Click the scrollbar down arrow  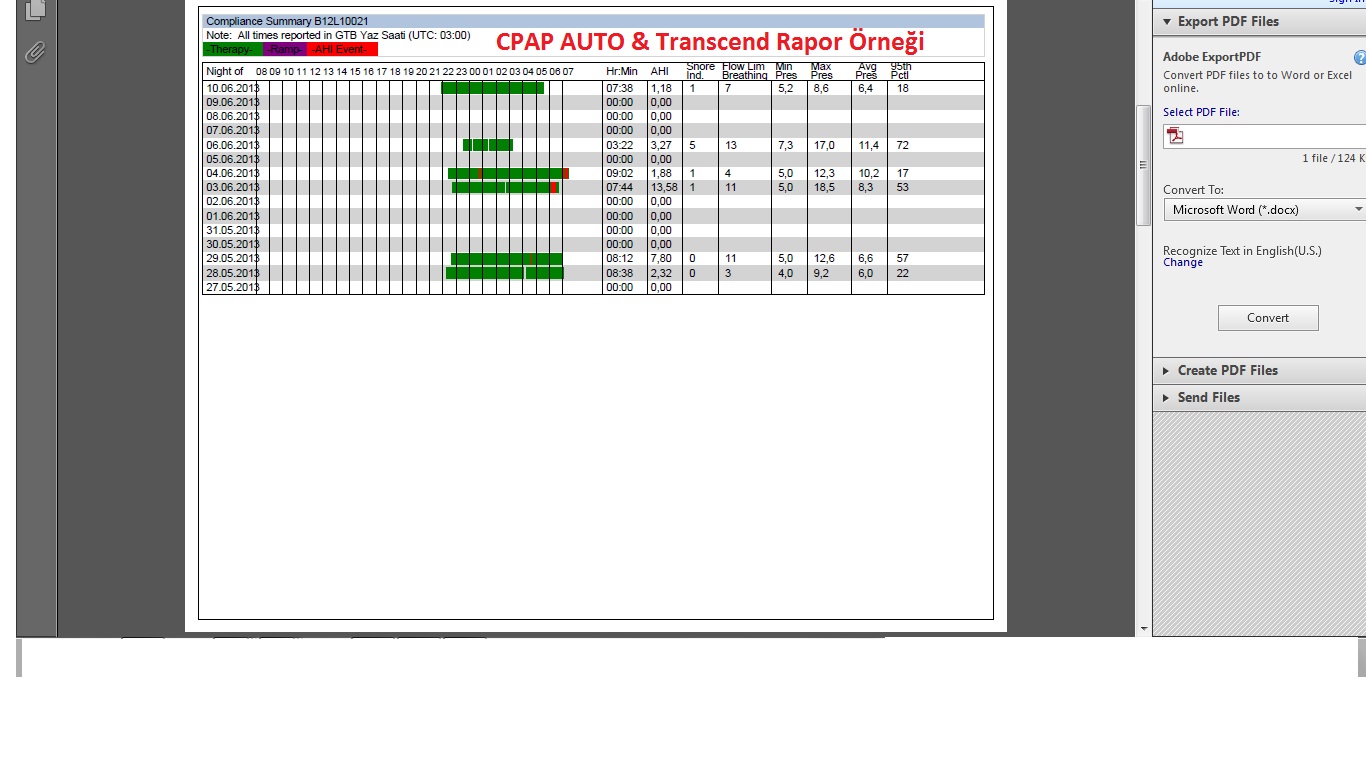1144,629
